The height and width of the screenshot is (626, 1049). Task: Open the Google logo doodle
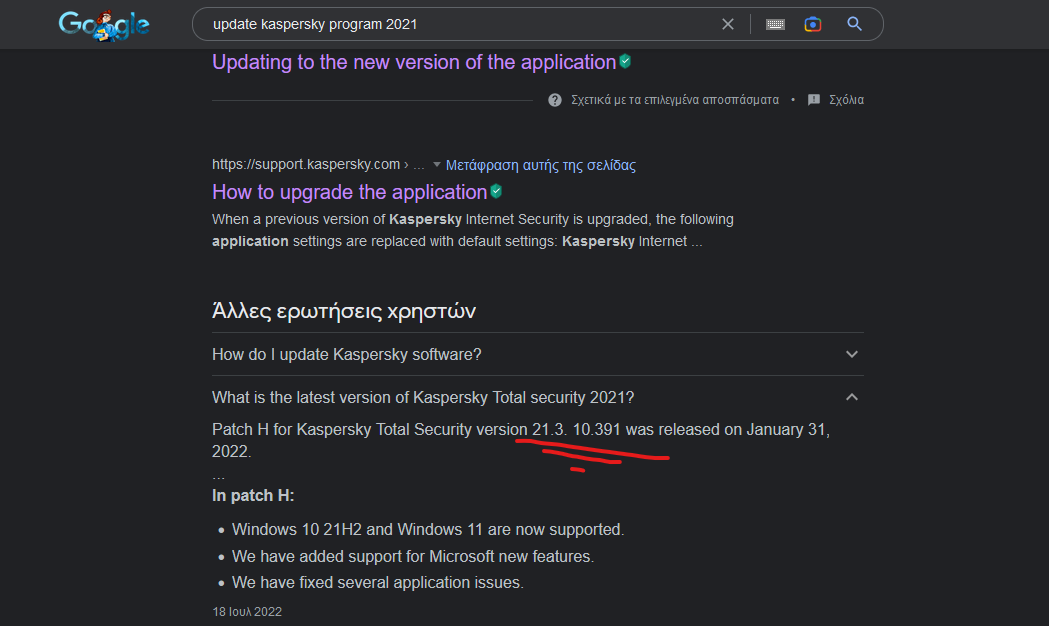tap(104, 25)
